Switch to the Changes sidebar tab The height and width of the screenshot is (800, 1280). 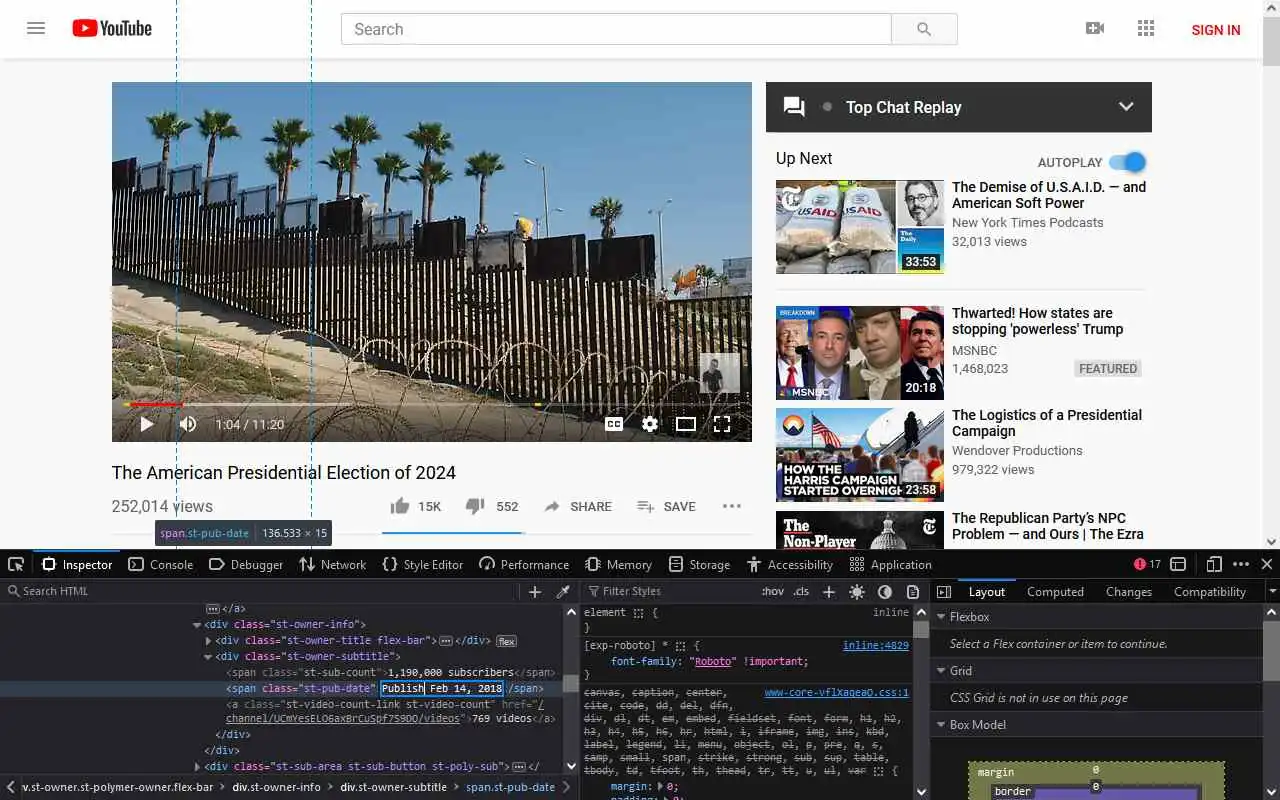(x=1129, y=591)
